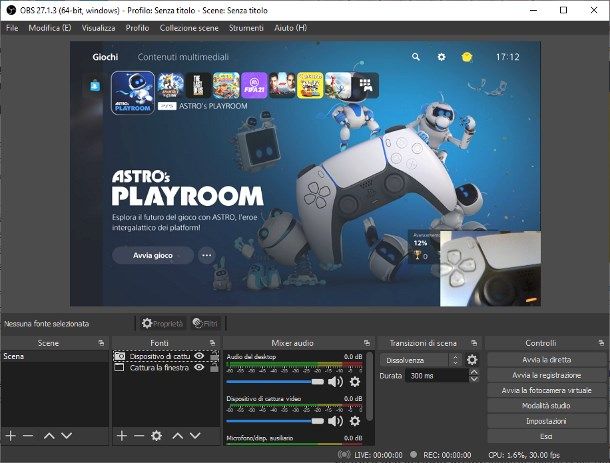610x463 pixels.
Task: Click Avvia la fotocamera virtuale
Action: 547,391
